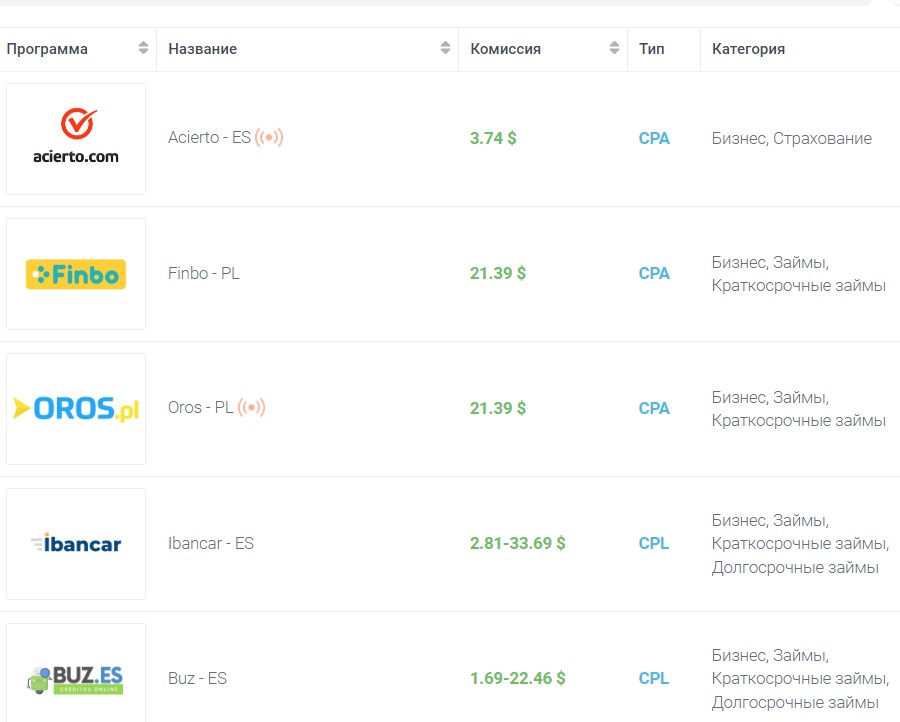Select the Ibancar logo image

76,544
